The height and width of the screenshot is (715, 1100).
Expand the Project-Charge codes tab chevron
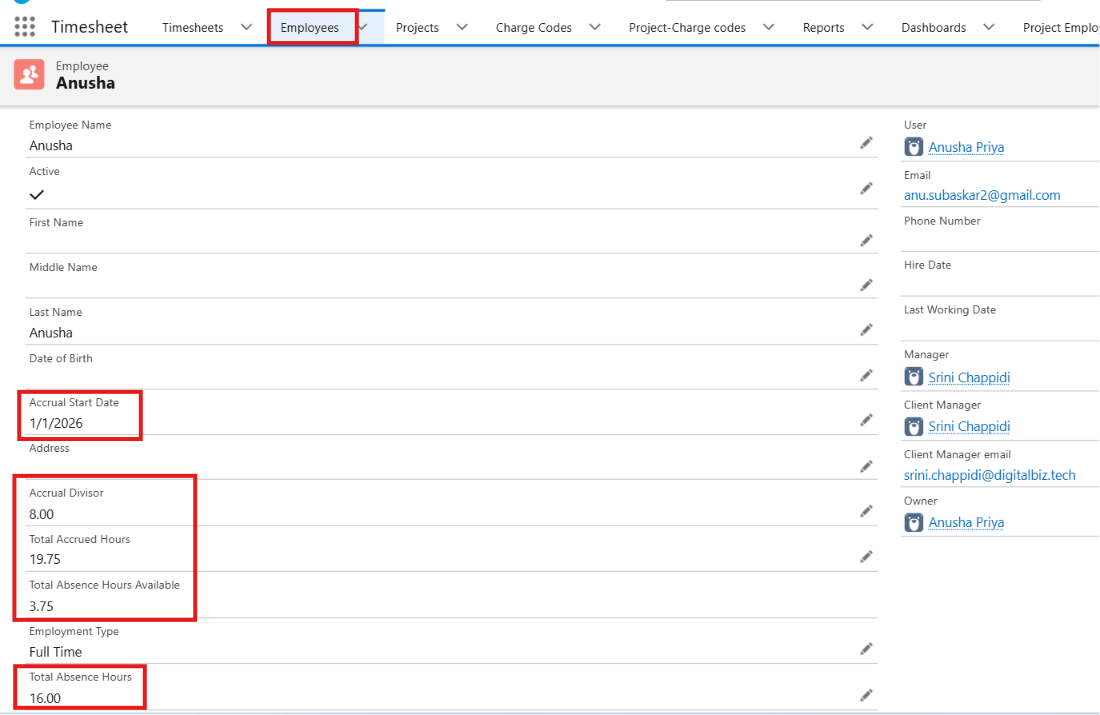769,27
